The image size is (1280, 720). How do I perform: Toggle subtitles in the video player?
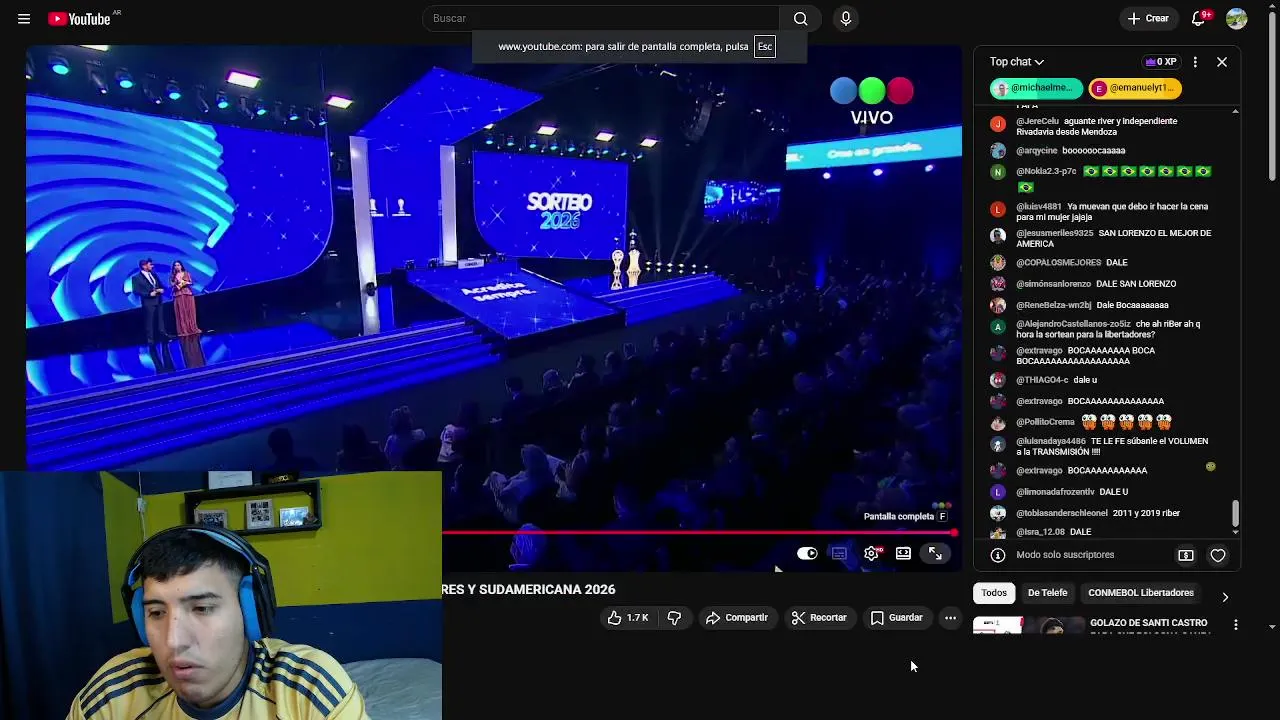pyautogui.click(x=839, y=553)
